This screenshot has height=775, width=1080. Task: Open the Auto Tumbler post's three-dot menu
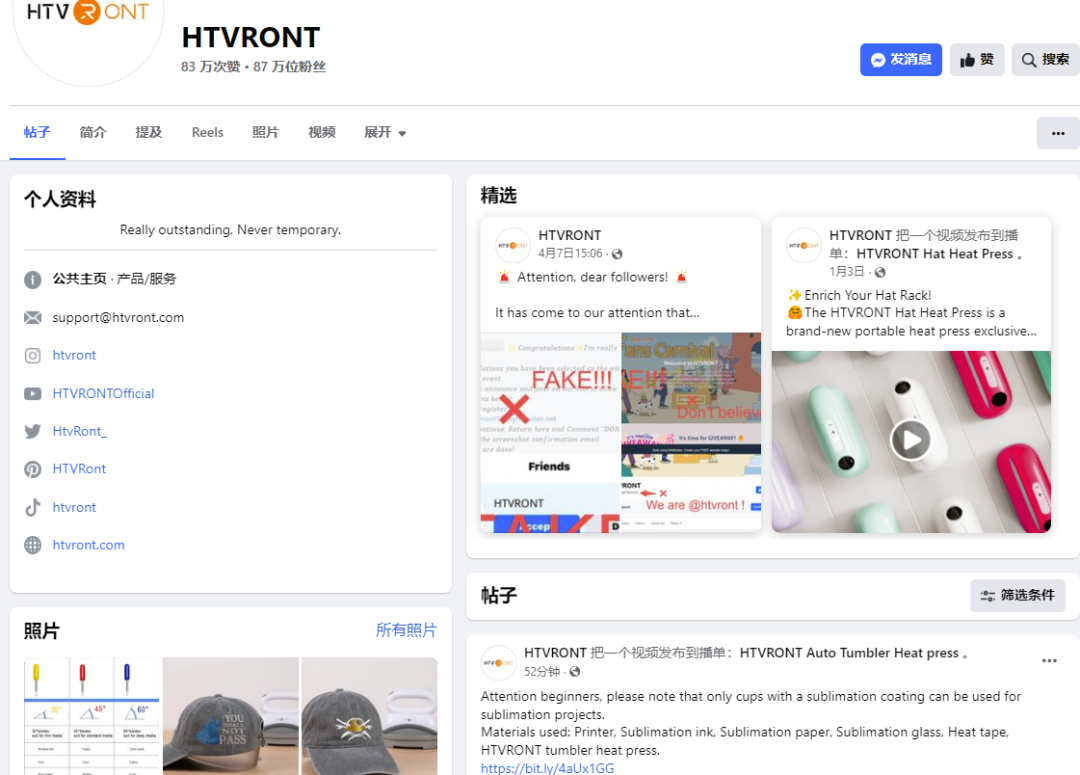(1049, 661)
